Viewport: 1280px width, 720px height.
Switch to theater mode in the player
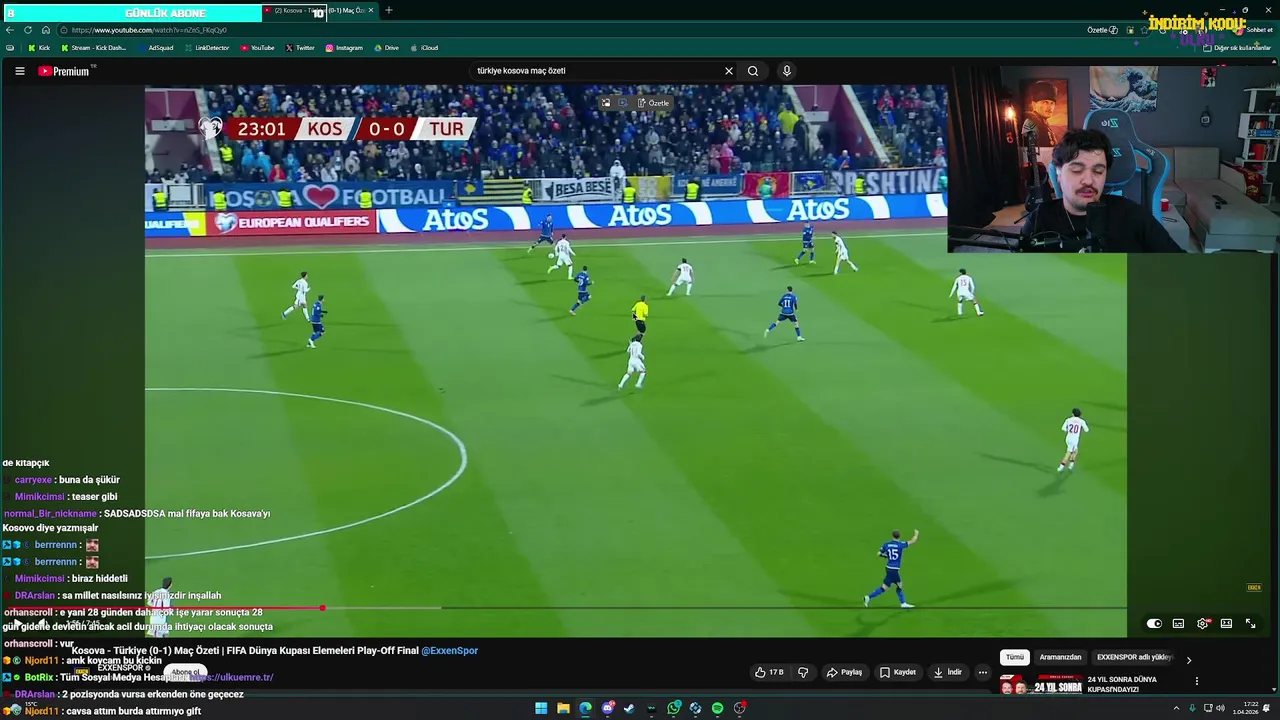1226,624
